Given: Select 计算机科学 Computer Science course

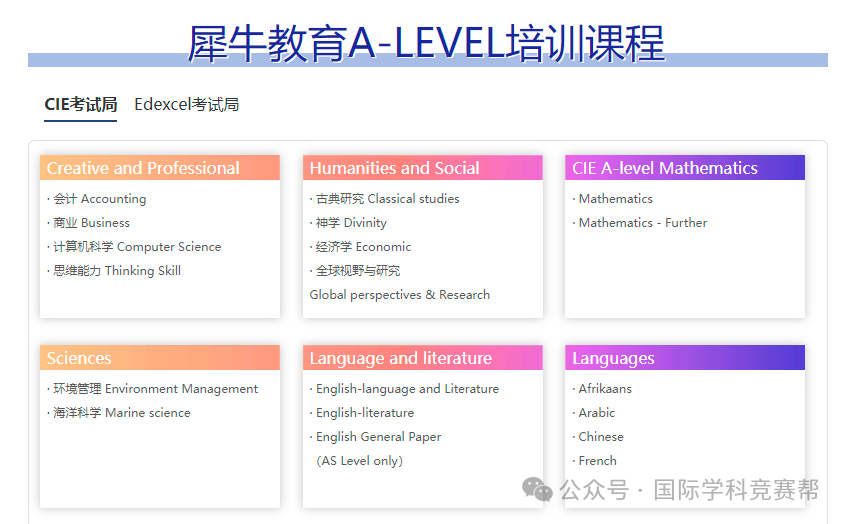Looking at the screenshot, I should coord(137,247).
